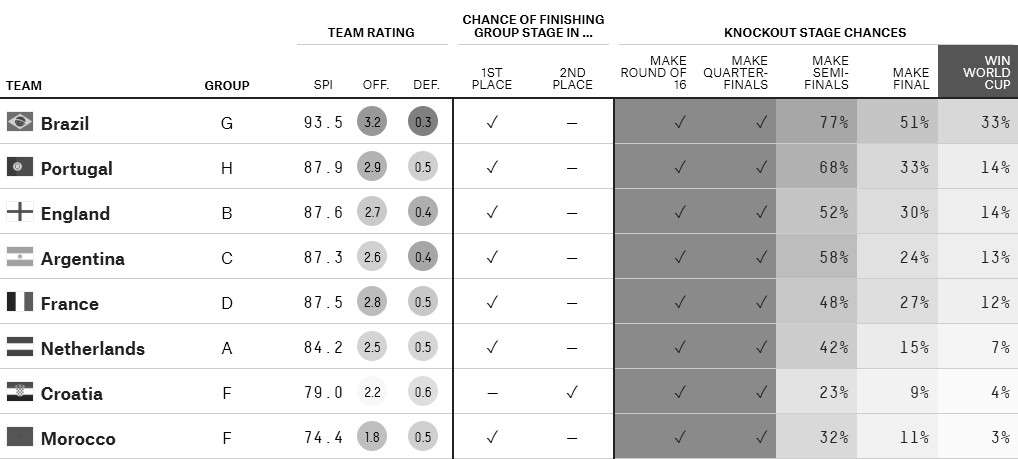Sort by Make Semi-Finals header
This screenshot has width=1018, height=459.
click(x=830, y=72)
